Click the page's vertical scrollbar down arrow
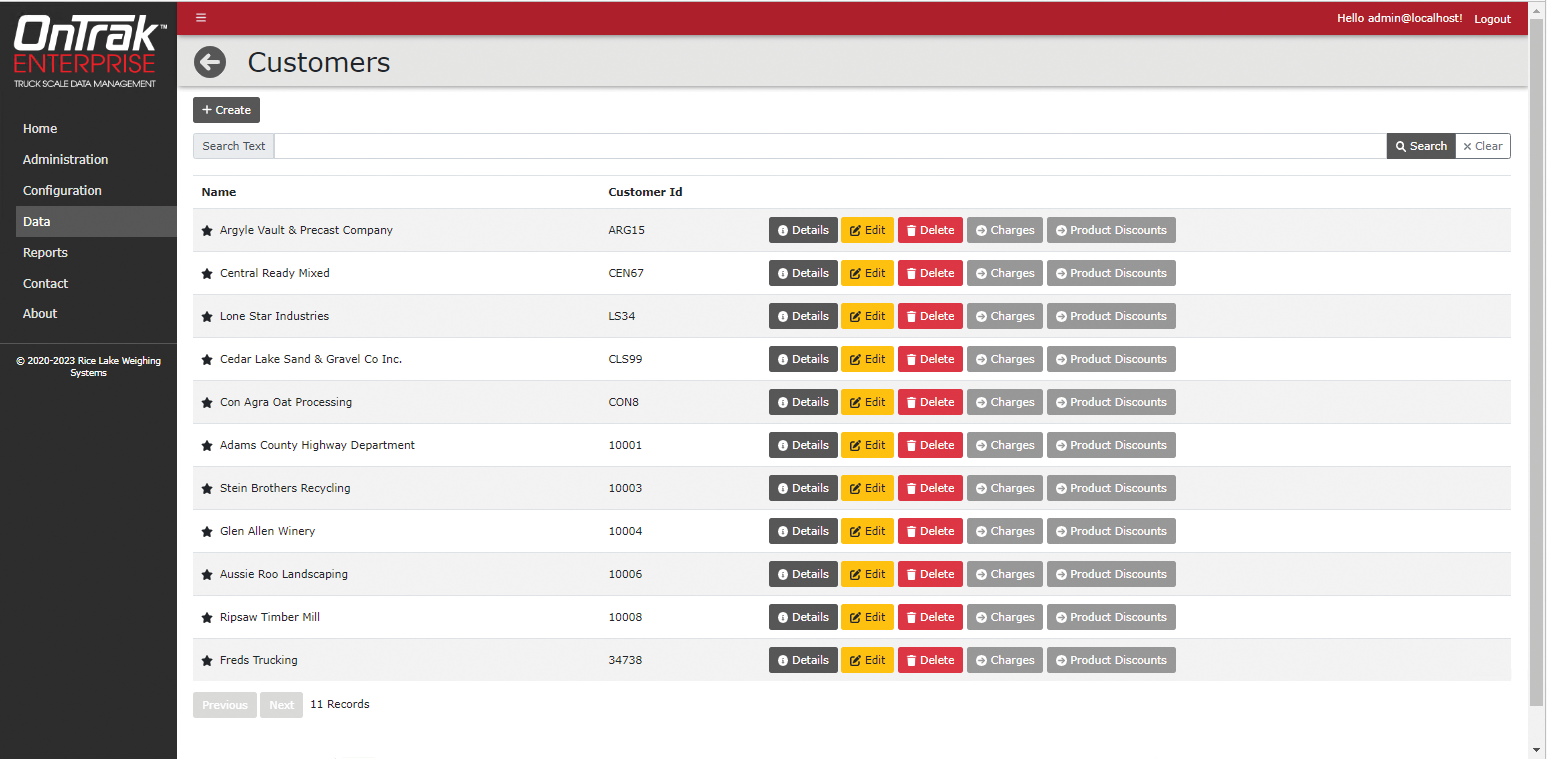 [1537, 750]
